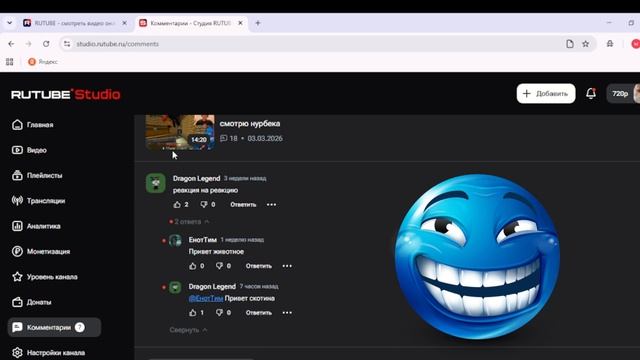This screenshot has height=360, width=640.
Task: Like the реакция на реакцию comment
Action: coord(177,204)
